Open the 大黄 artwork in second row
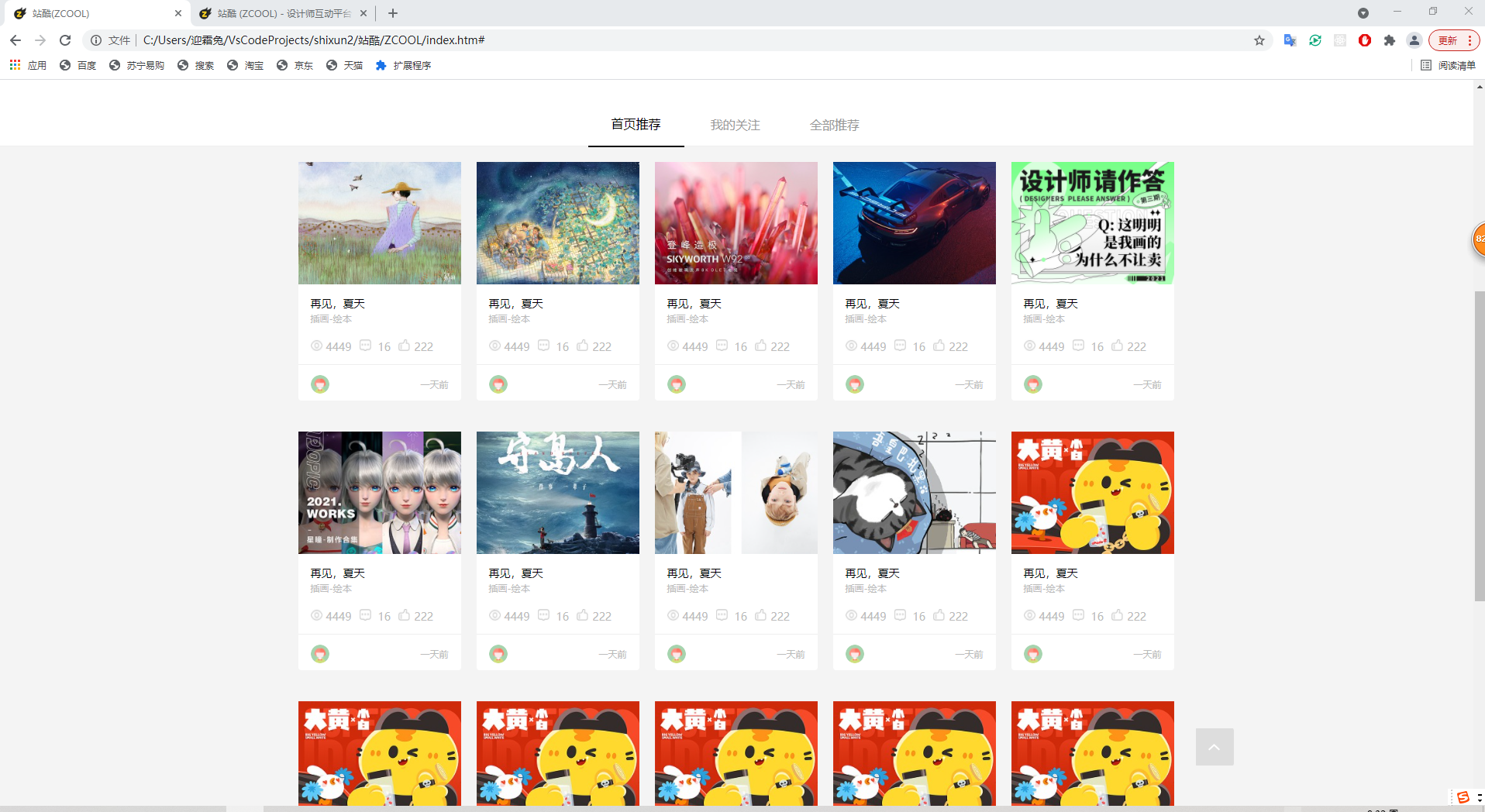This screenshot has height=812, width=1485. click(1093, 493)
